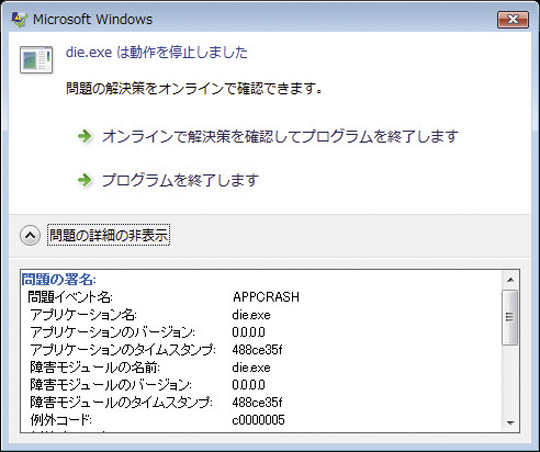
Task: Click the scrollbar up arrow in details
Action: (x=510, y=280)
